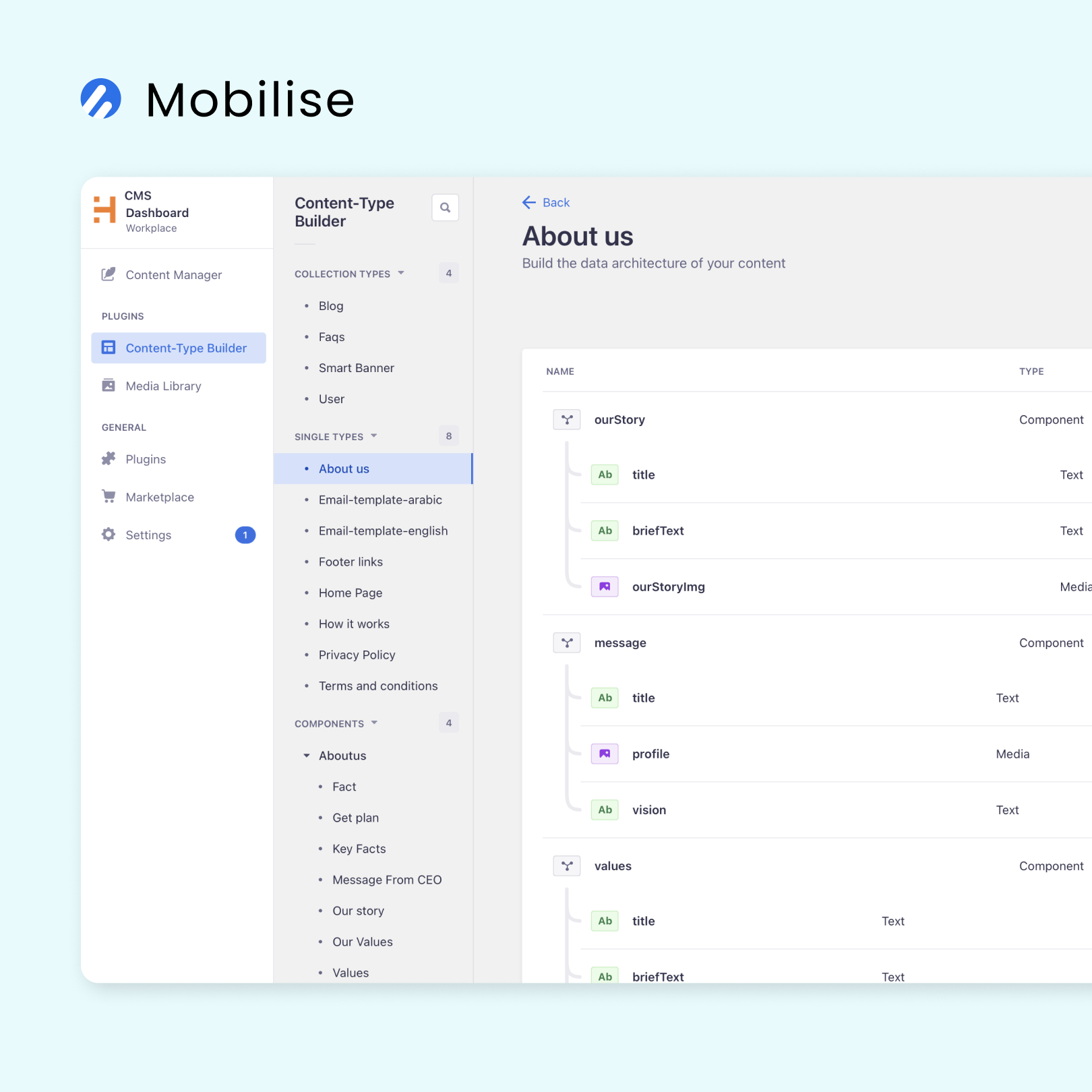Image resolution: width=1092 pixels, height=1092 pixels.
Task: Collapse the Components section arrow
Action: [x=375, y=723]
